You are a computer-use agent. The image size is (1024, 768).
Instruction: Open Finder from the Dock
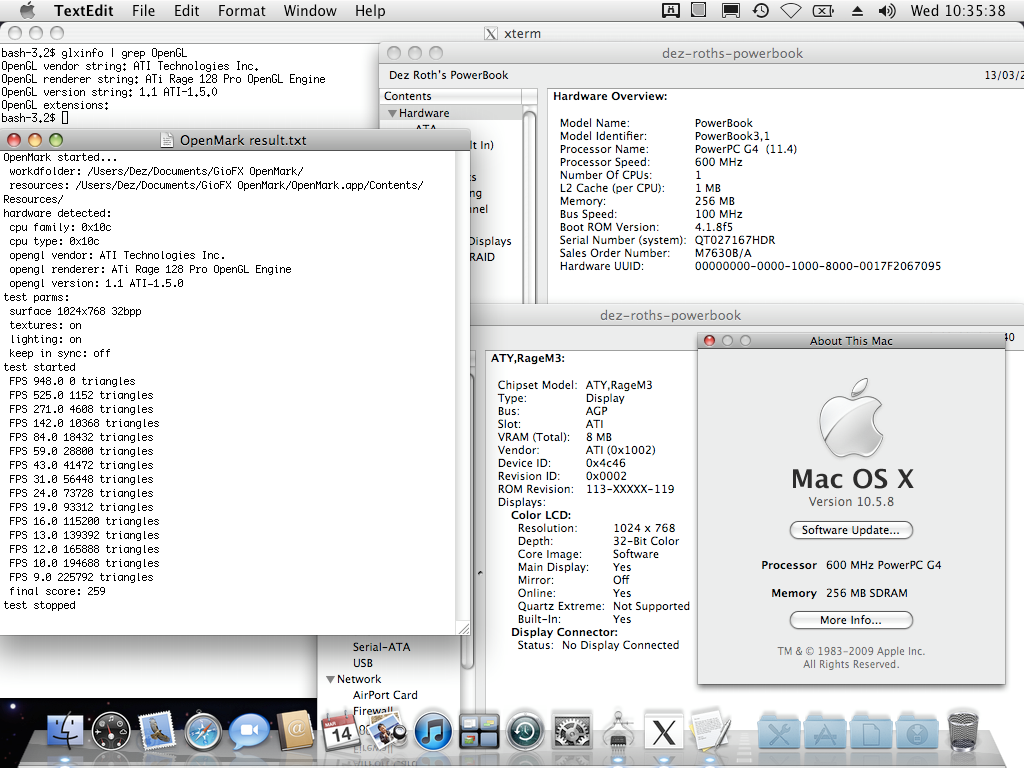click(65, 731)
